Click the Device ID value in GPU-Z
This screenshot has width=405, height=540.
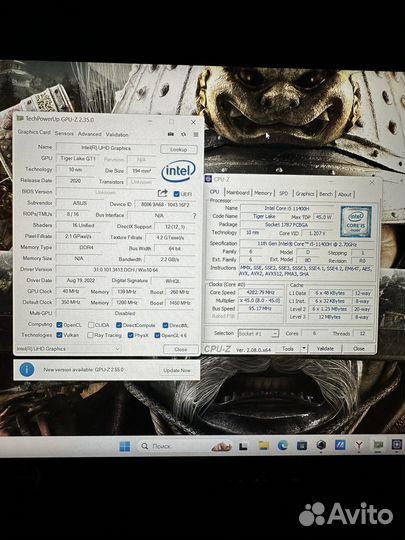coord(165,204)
